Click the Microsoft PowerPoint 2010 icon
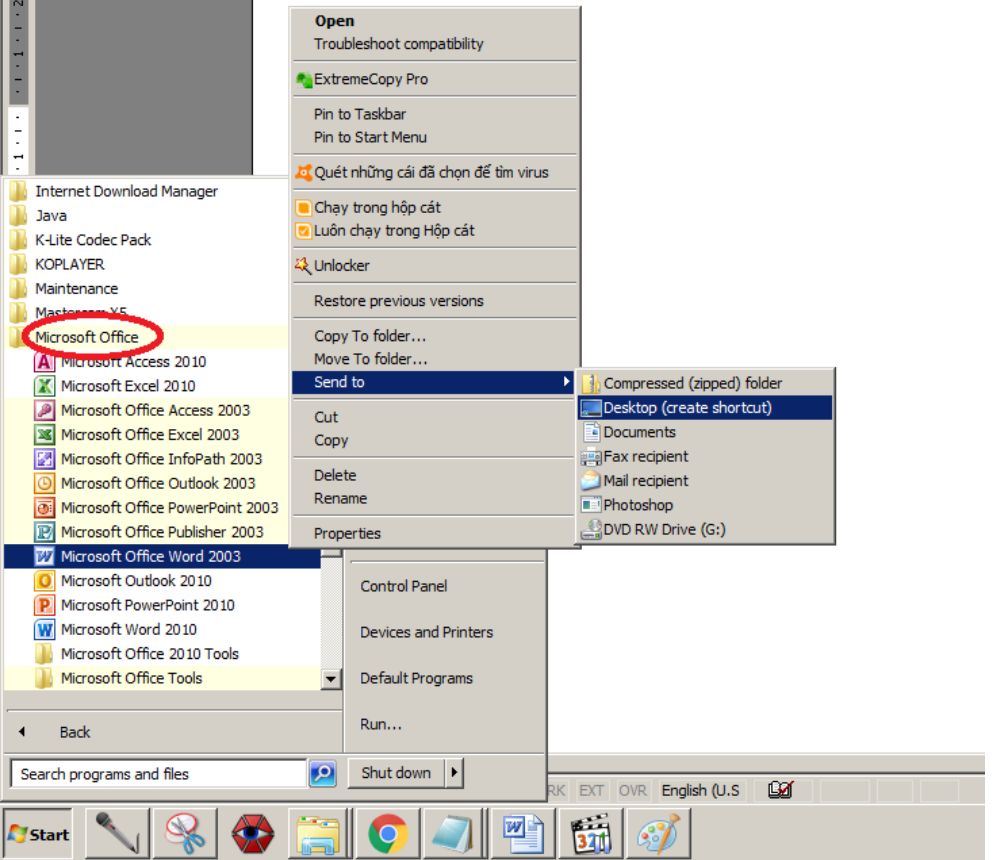This screenshot has height=860, width=1000. 44,605
